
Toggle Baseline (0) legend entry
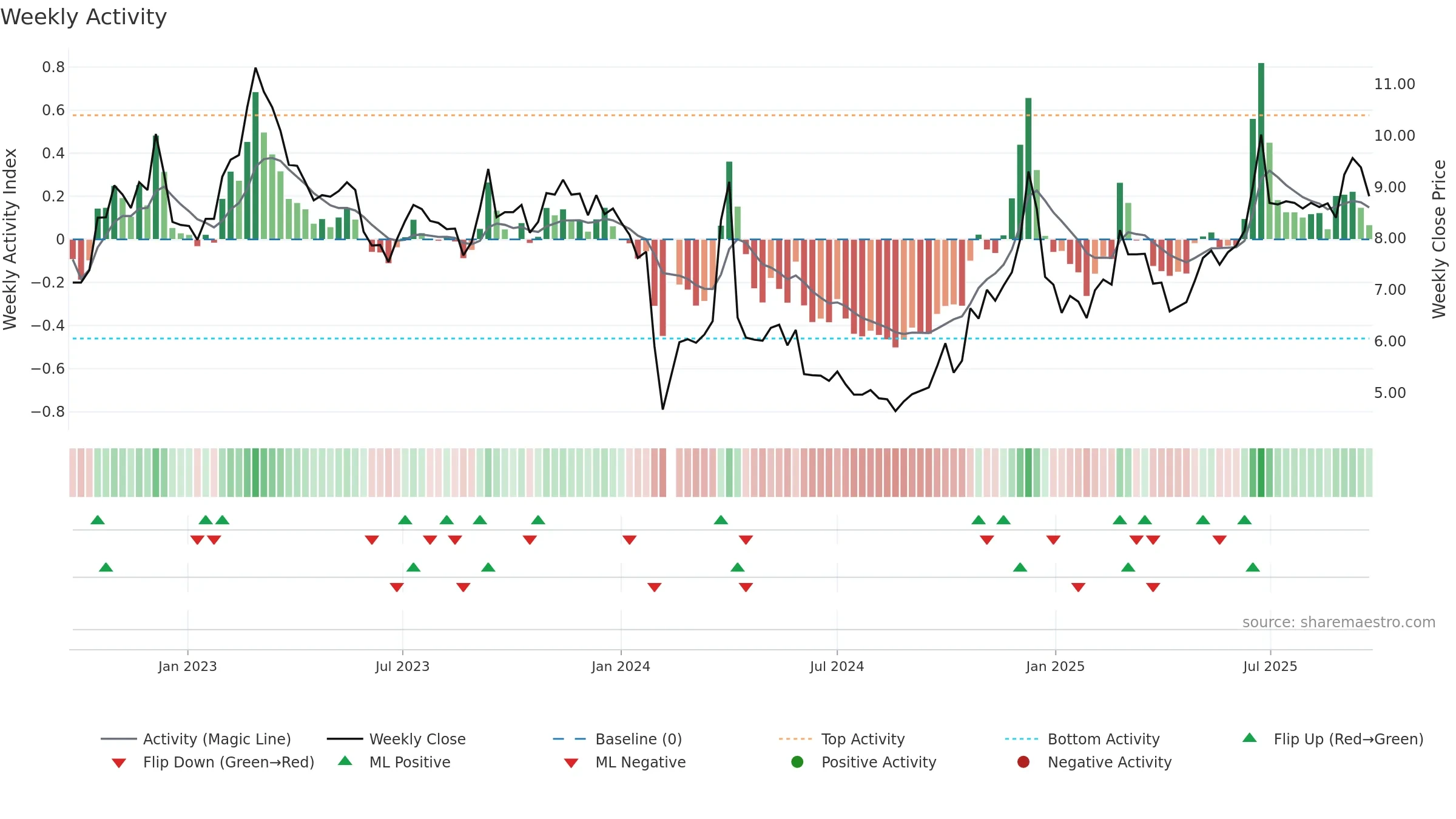coord(618,739)
